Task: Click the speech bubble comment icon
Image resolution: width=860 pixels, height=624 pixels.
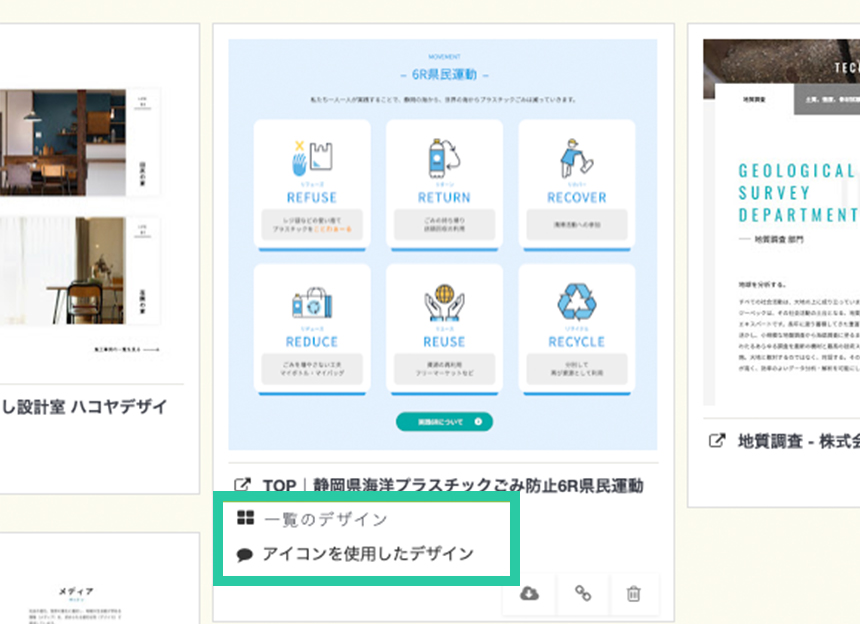Action: (x=245, y=554)
